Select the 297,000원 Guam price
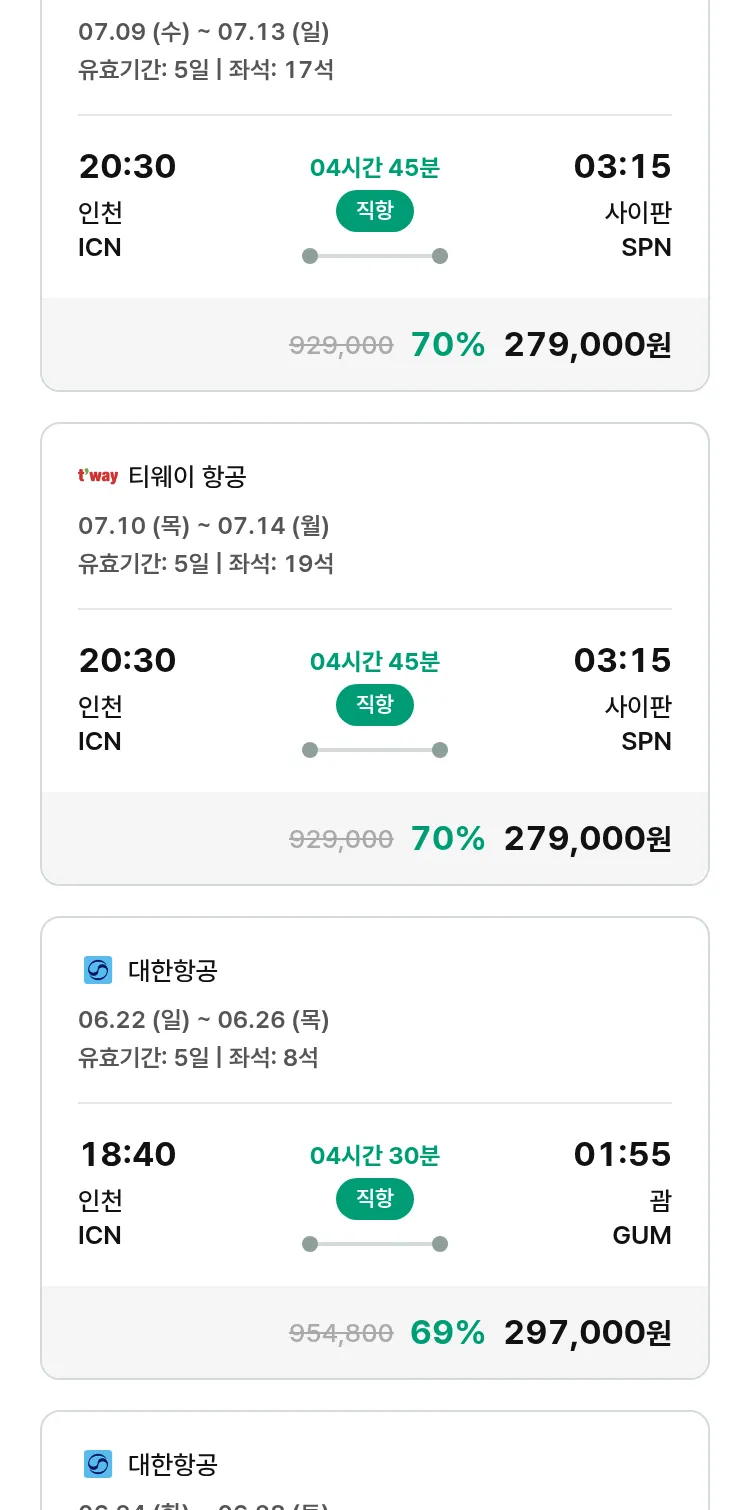 tap(588, 1332)
